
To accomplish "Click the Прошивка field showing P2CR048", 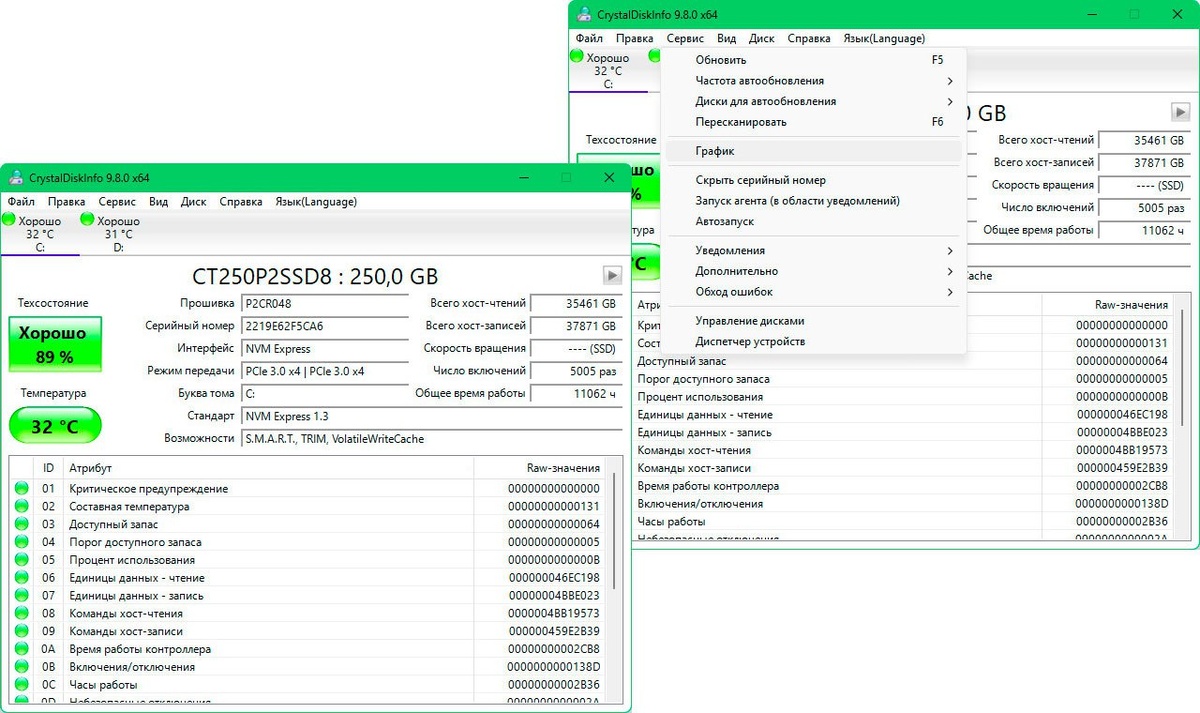I will coord(325,303).
